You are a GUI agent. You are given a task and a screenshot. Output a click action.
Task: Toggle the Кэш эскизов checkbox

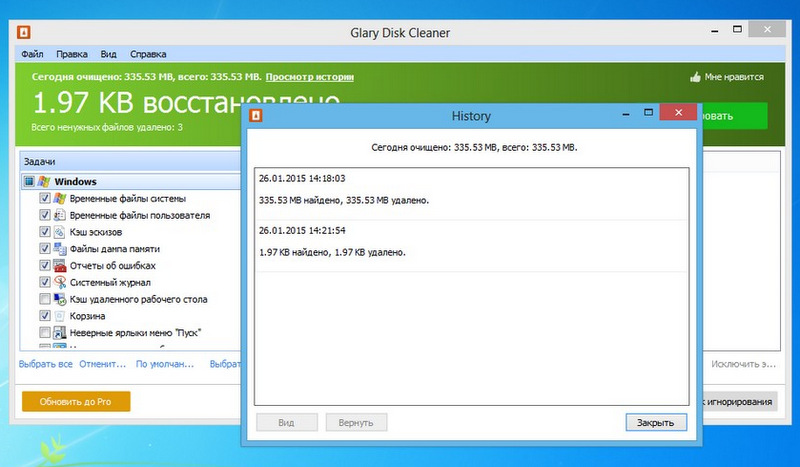[x=45, y=232]
